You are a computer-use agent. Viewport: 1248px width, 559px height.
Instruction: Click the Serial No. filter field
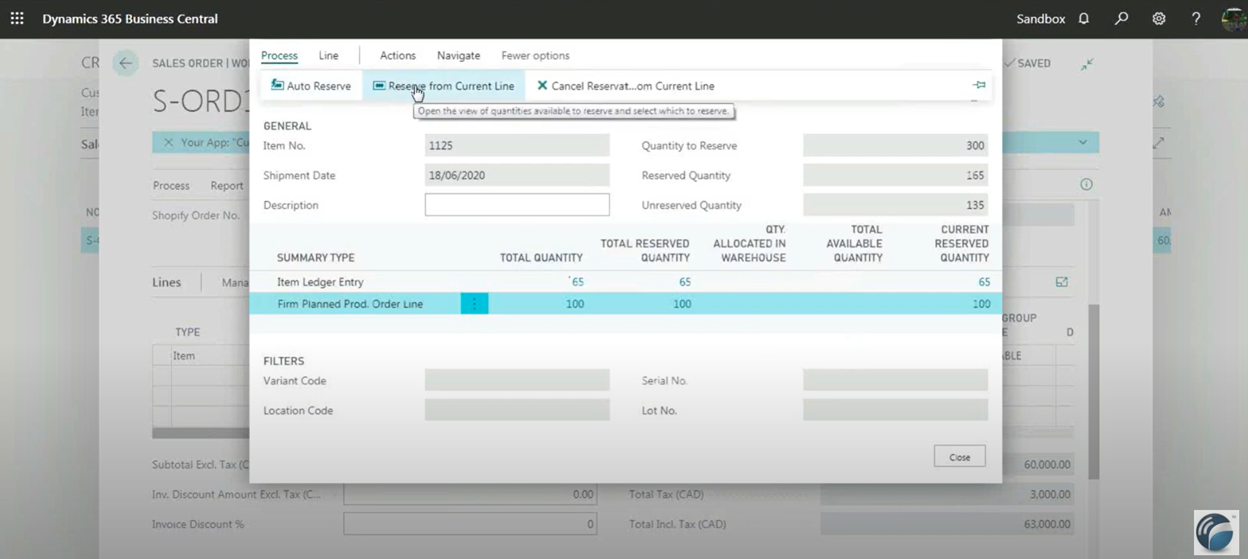[x=895, y=380]
